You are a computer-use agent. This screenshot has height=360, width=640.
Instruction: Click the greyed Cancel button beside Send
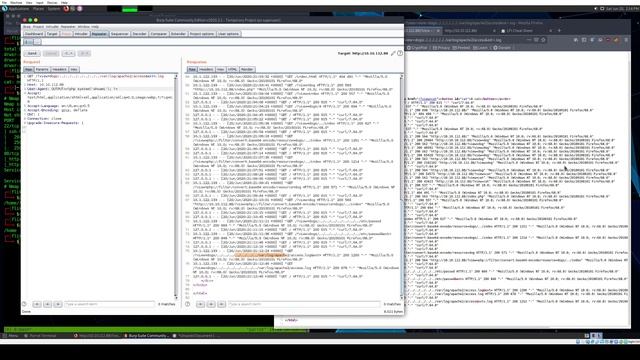(51, 53)
